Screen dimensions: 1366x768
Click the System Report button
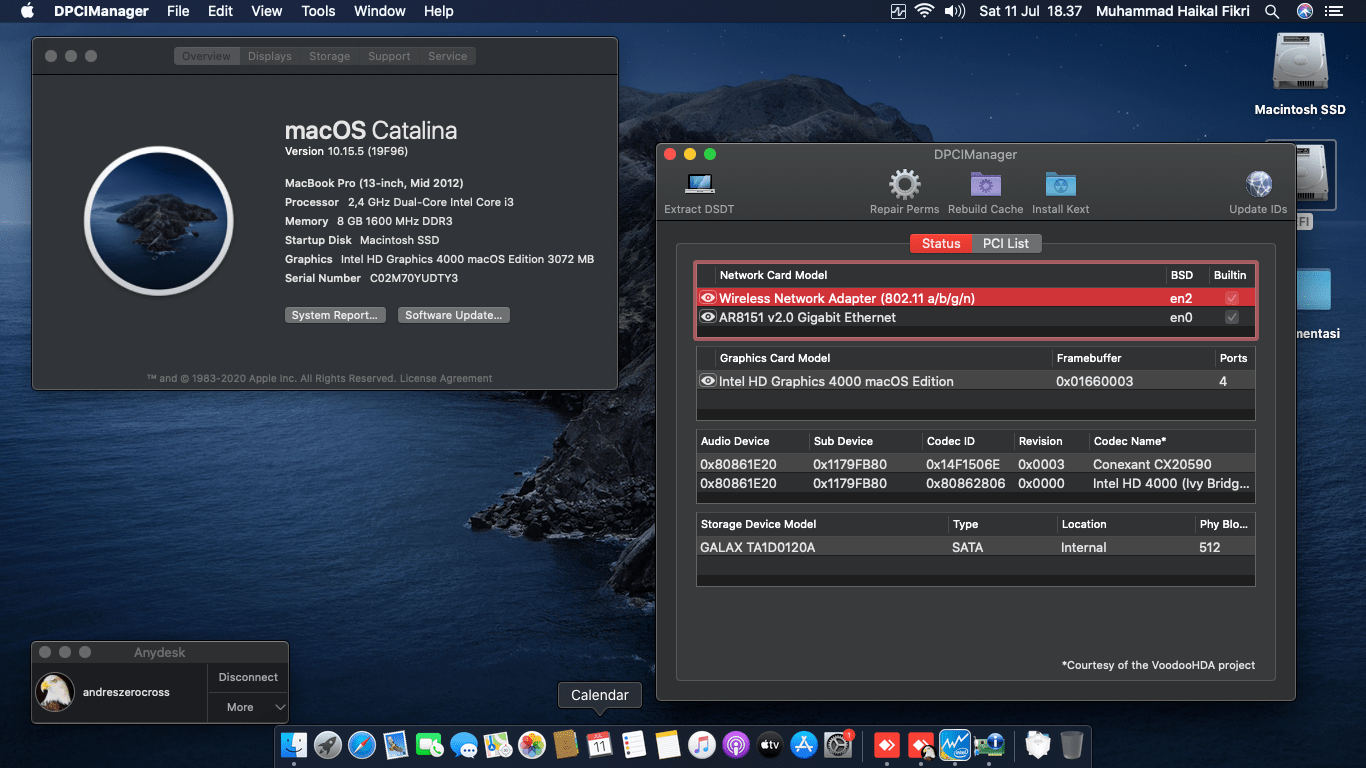(335, 315)
